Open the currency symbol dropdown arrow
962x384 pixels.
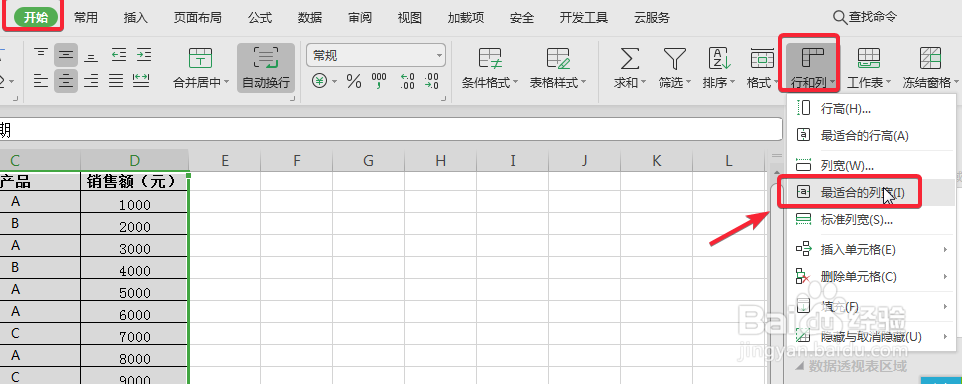click(334, 81)
